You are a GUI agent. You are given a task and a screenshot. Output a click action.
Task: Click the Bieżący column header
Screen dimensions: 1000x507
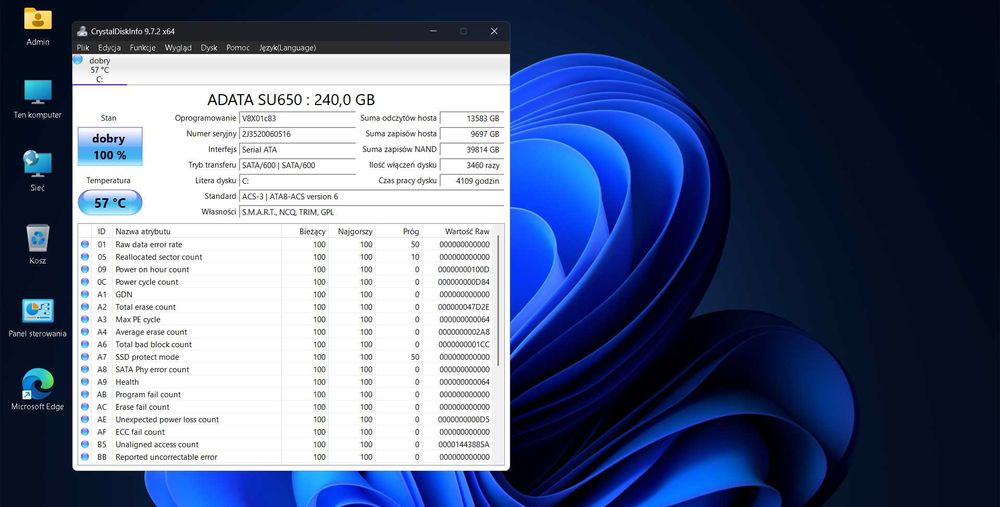coord(305,231)
